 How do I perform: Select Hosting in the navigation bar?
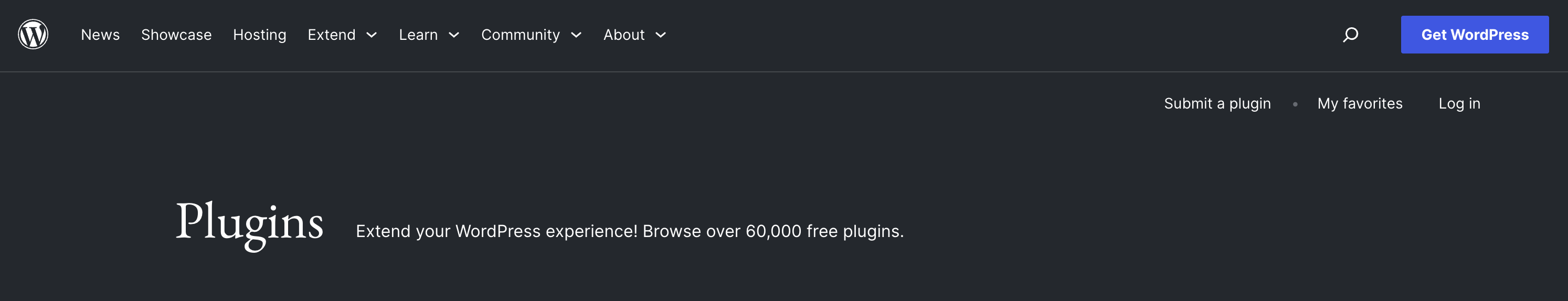tap(259, 35)
